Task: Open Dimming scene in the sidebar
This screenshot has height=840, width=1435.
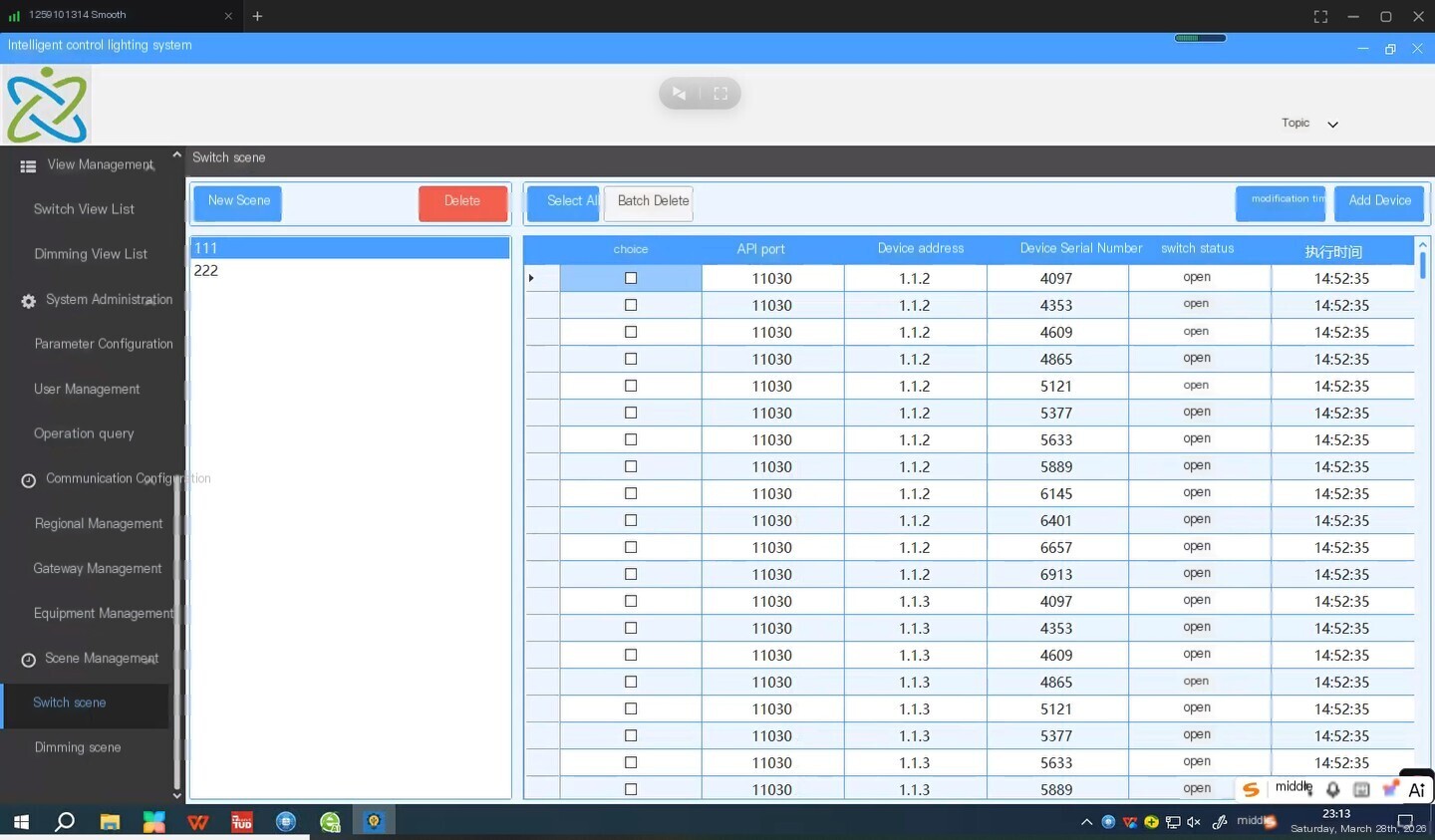Action: pyautogui.click(x=78, y=747)
